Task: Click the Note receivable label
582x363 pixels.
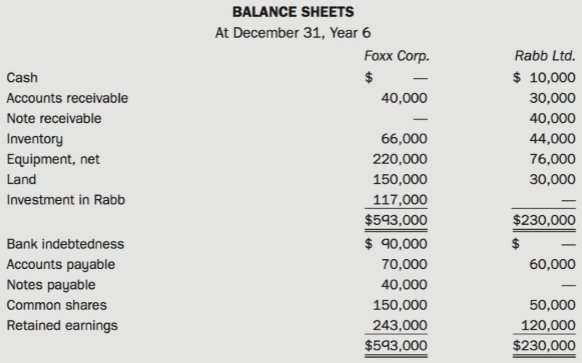Action: 54,118
